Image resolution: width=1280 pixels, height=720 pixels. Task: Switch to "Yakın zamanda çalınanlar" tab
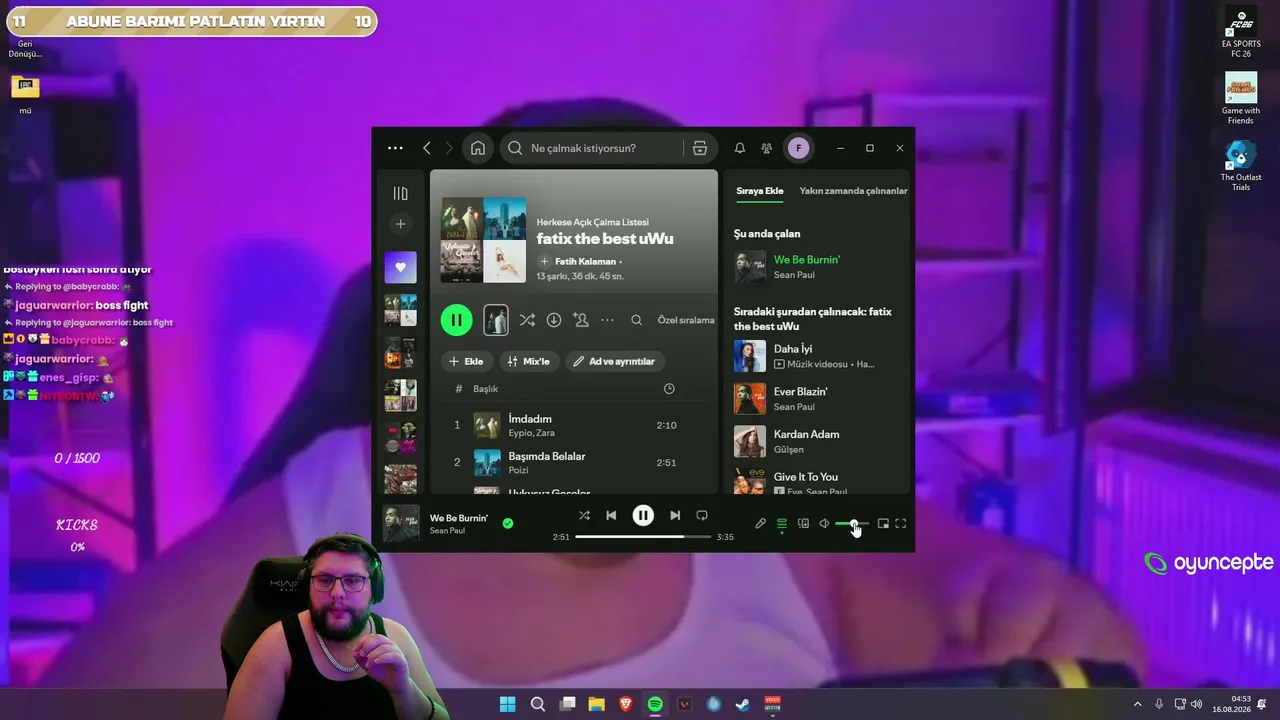coord(853,191)
